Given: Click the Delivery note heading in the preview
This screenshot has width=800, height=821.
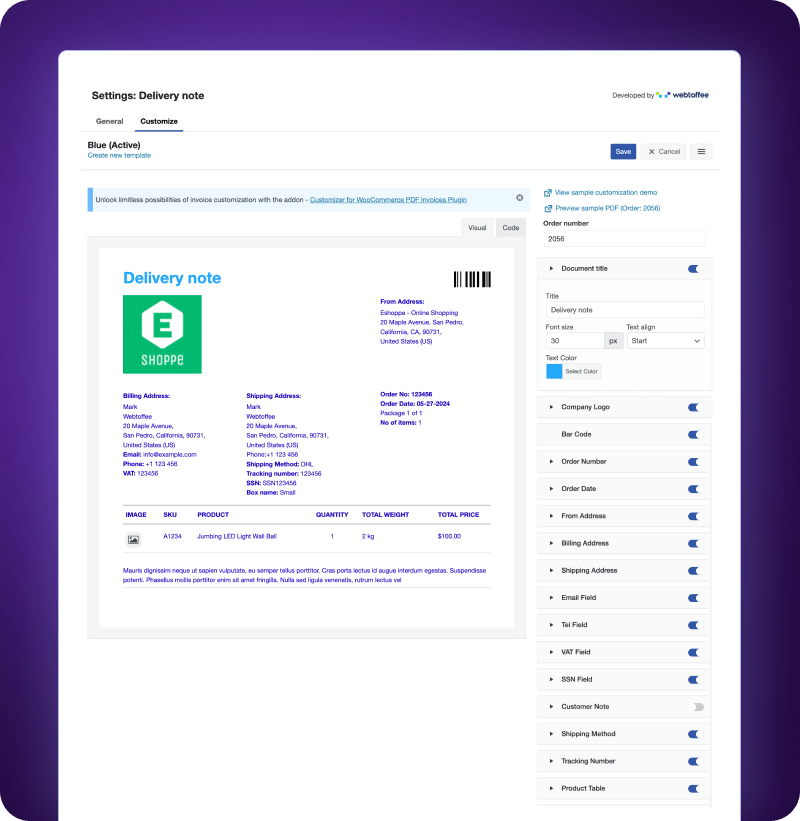Looking at the screenshot, I should pyautogui.click(x=172, y=278).
